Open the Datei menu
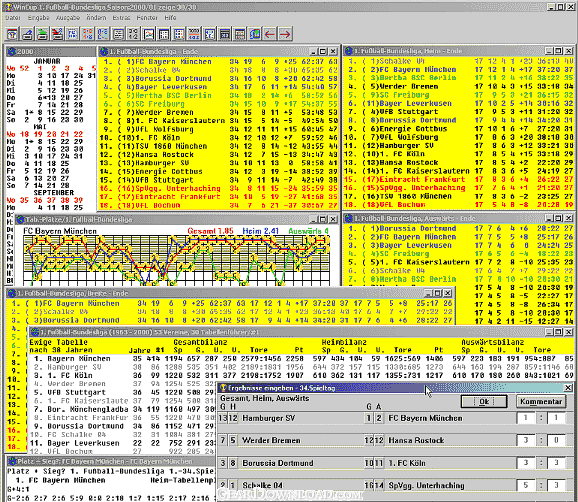 click(13, 17)
